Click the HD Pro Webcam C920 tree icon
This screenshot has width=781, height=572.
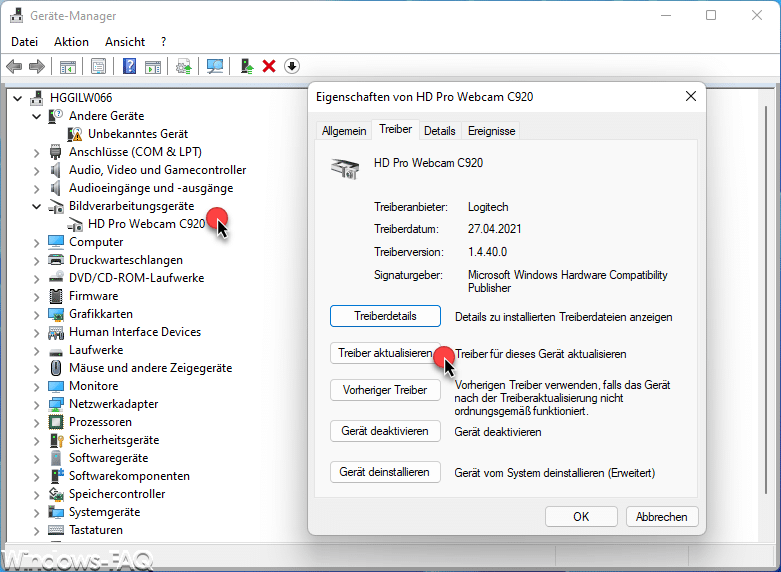(75, 224)
